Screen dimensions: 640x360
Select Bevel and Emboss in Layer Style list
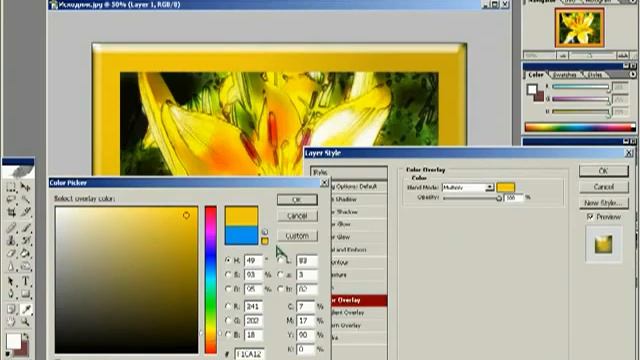pos(359,249)
